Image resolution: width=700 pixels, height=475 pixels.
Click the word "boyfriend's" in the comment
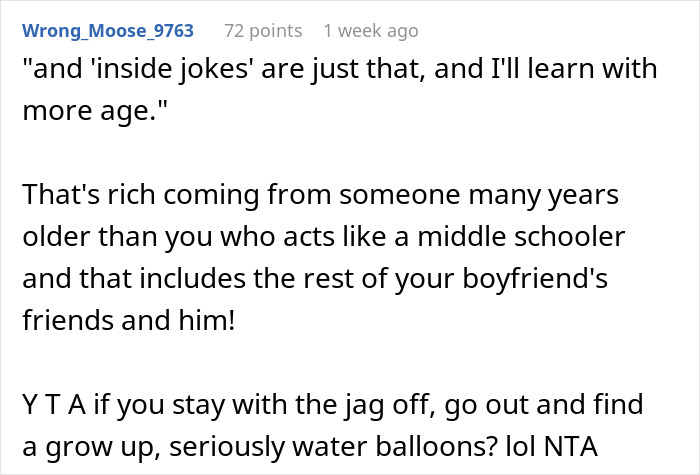tap(535, 279)
